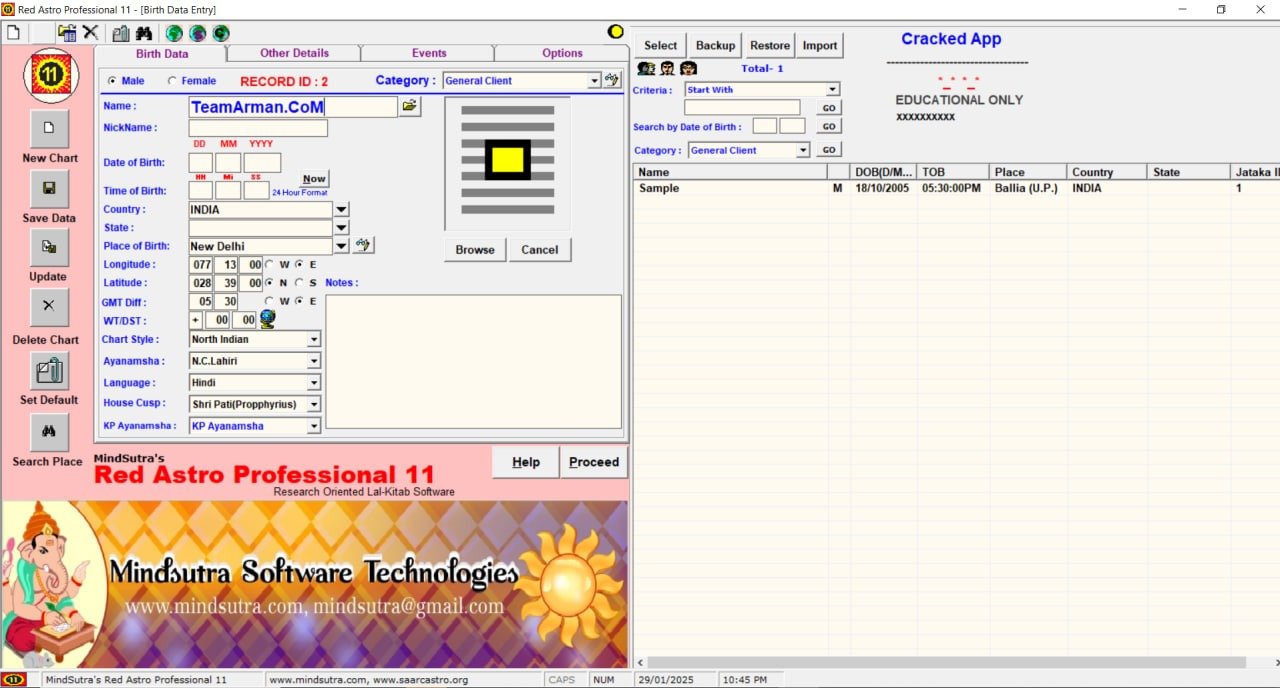Open the State dropdown arrow
Viewport: 1280px width, 688px height.
pos(341,228)
